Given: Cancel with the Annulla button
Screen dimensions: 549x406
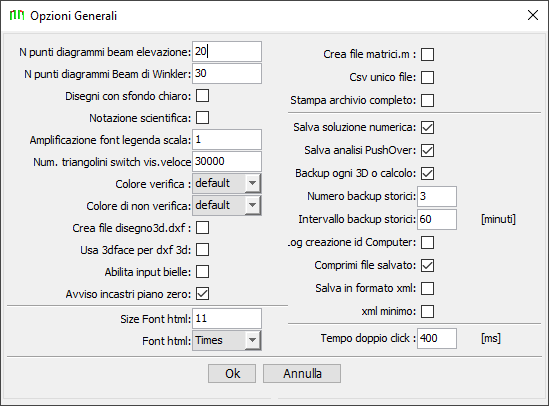Looking at the screenshot, I should click(x=302, y=373).
